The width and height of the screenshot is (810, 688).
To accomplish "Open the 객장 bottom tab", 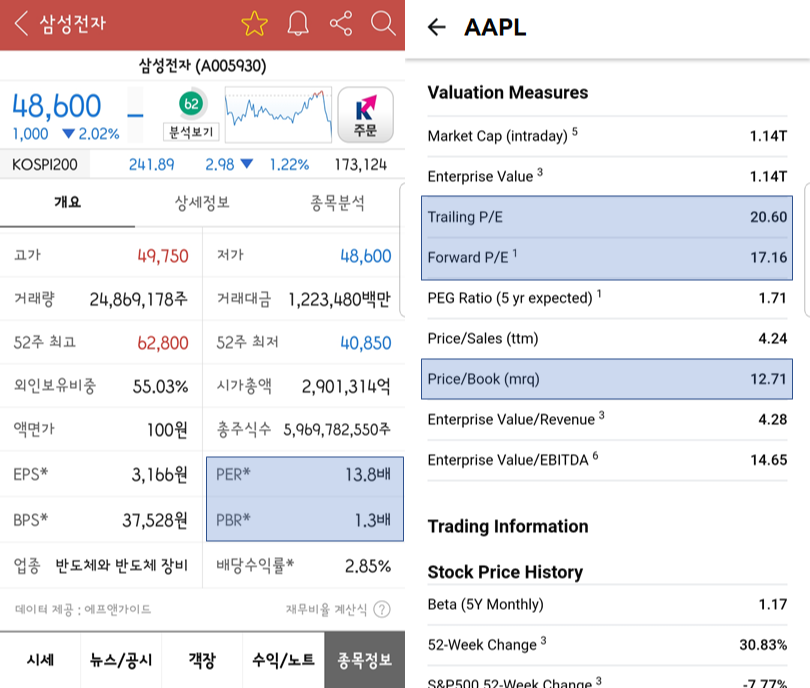I will coord(202,660).
